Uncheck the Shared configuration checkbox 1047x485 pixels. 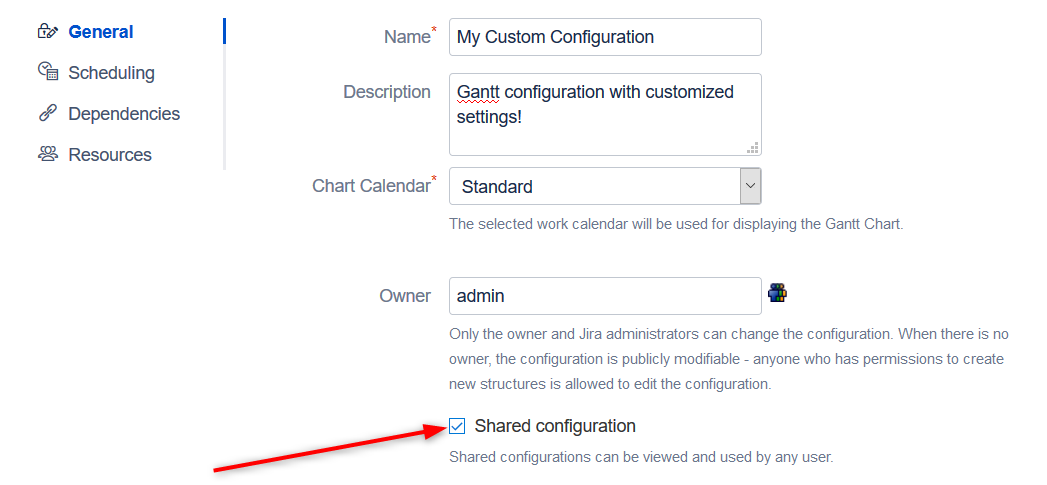pyautogui.click(x=457, y=426)
